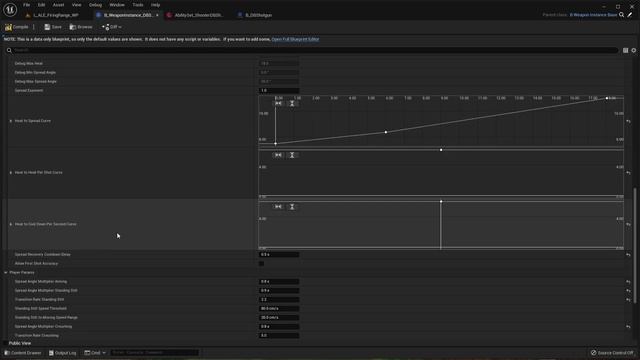Compile the blueprint using the Compile button
Screen dimensions: 640x360
point(17,27)
